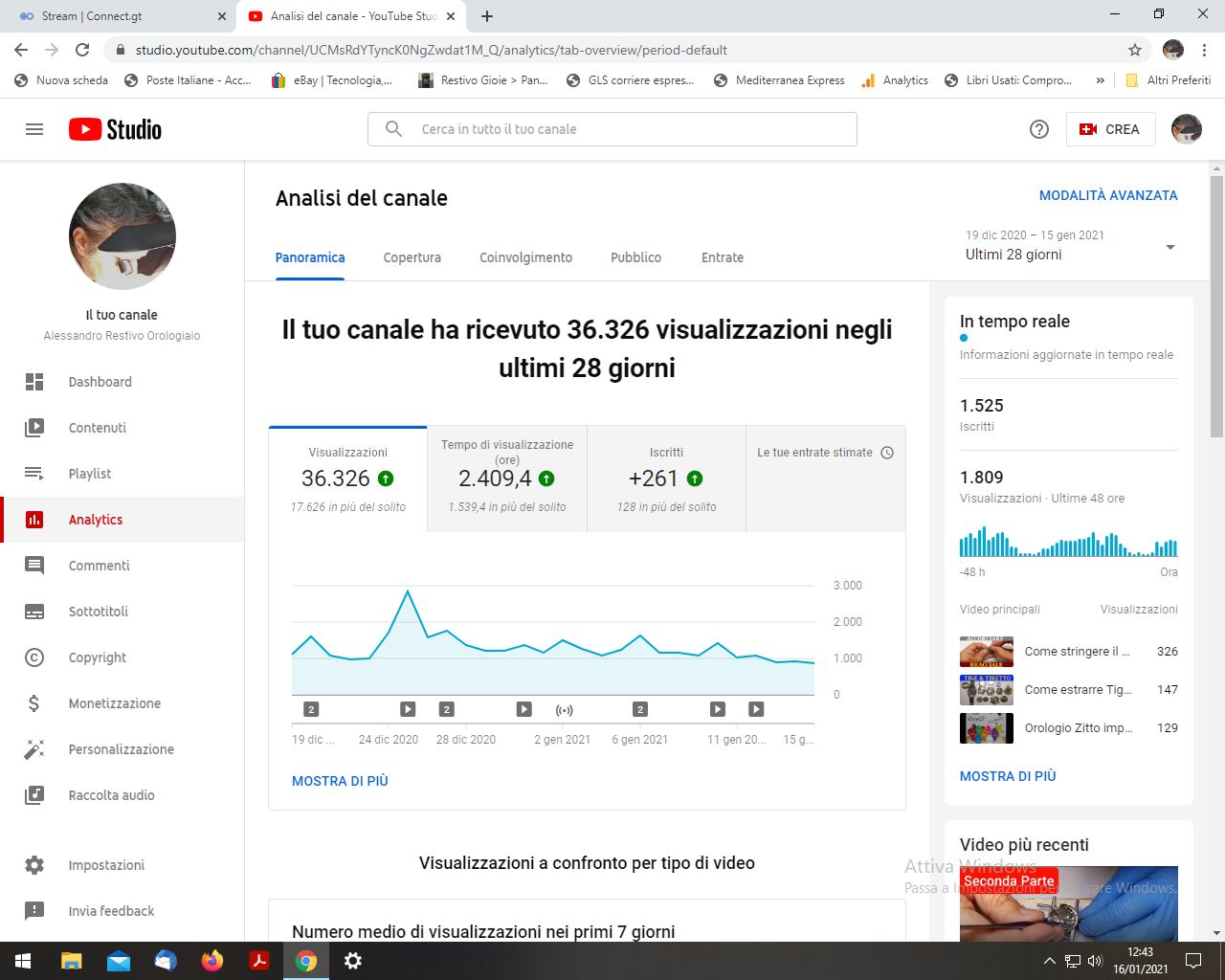Click the real-time 48 hour bar chart
Viewport: 1225px width, 980px height.
1069,541
